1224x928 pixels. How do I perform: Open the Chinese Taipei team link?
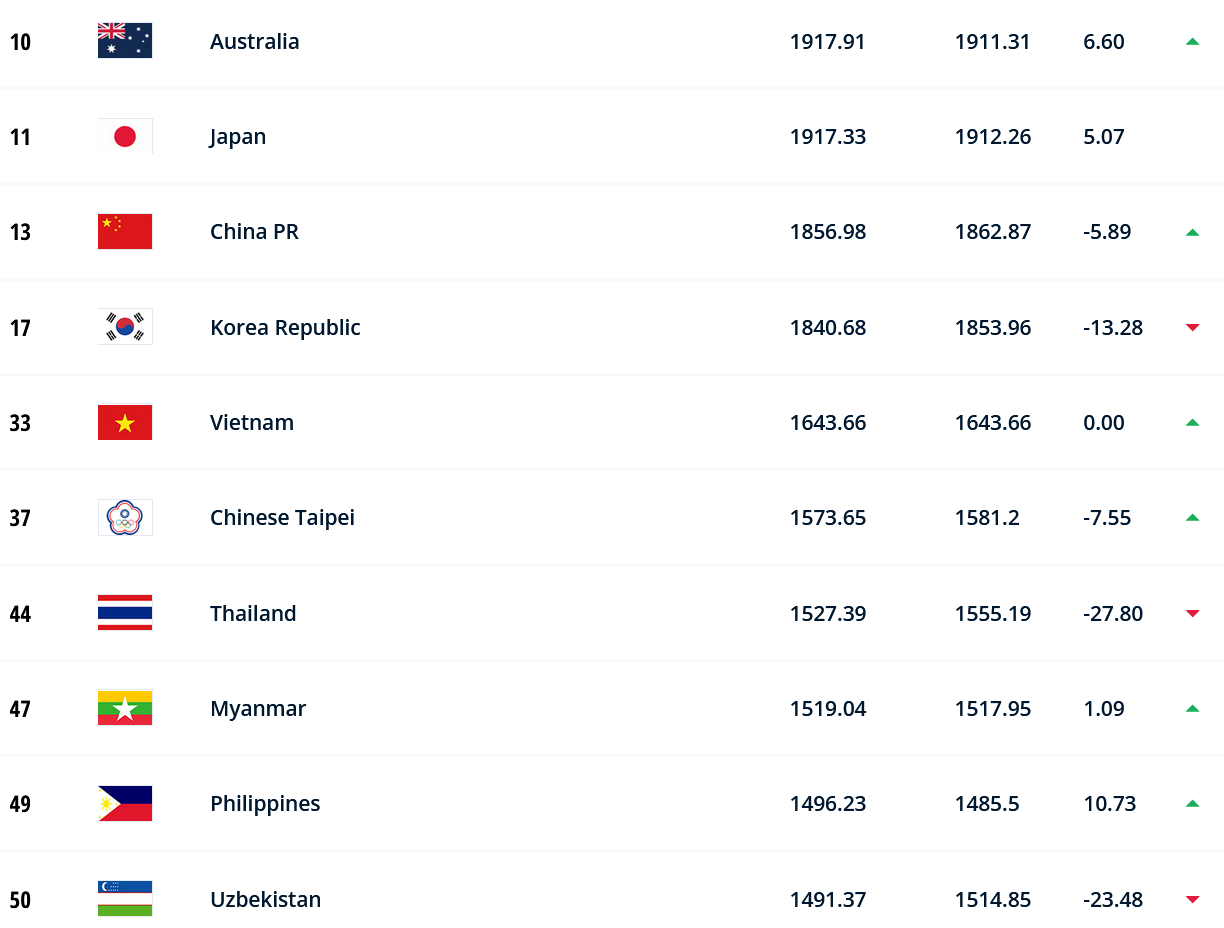pos(282,518)
